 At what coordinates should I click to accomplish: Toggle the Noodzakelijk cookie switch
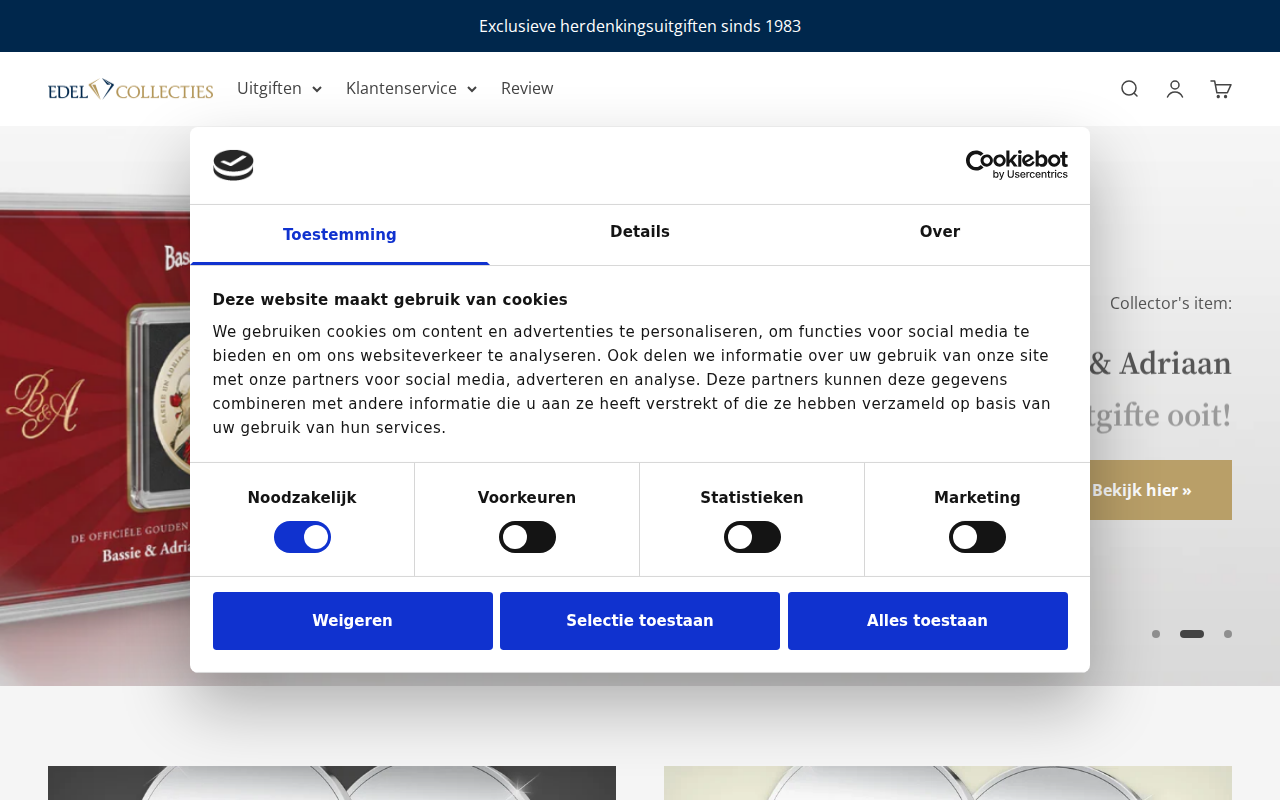click(x=302, y=537)
